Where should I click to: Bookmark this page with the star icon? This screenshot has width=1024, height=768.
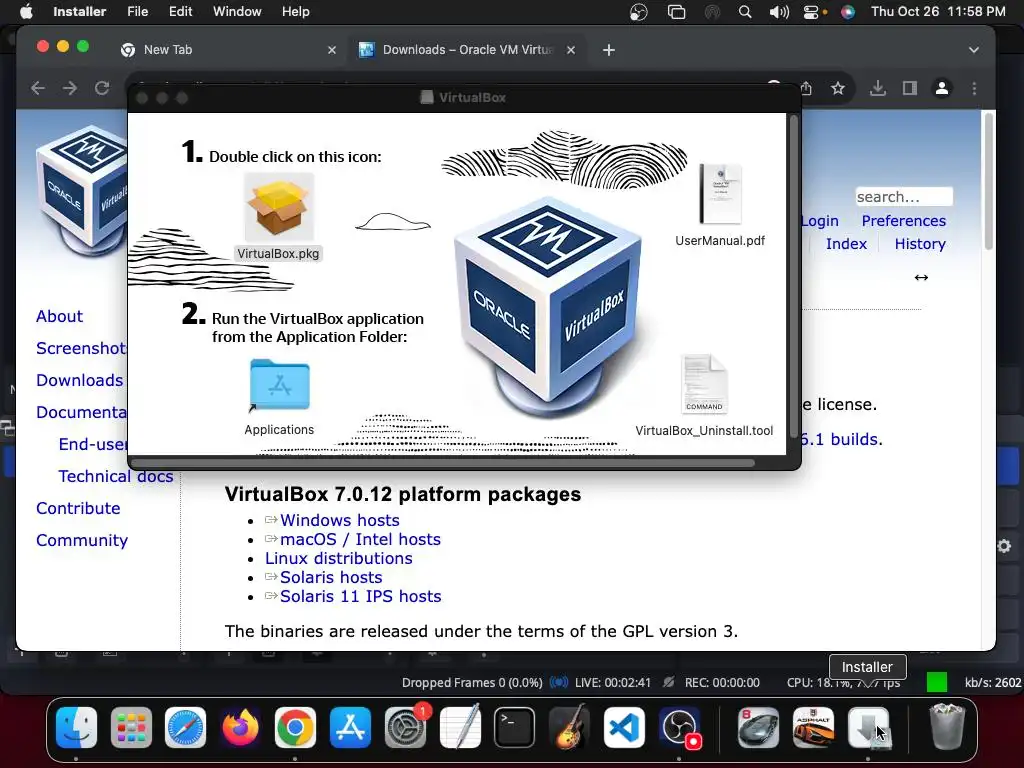(x=838, y=88)
